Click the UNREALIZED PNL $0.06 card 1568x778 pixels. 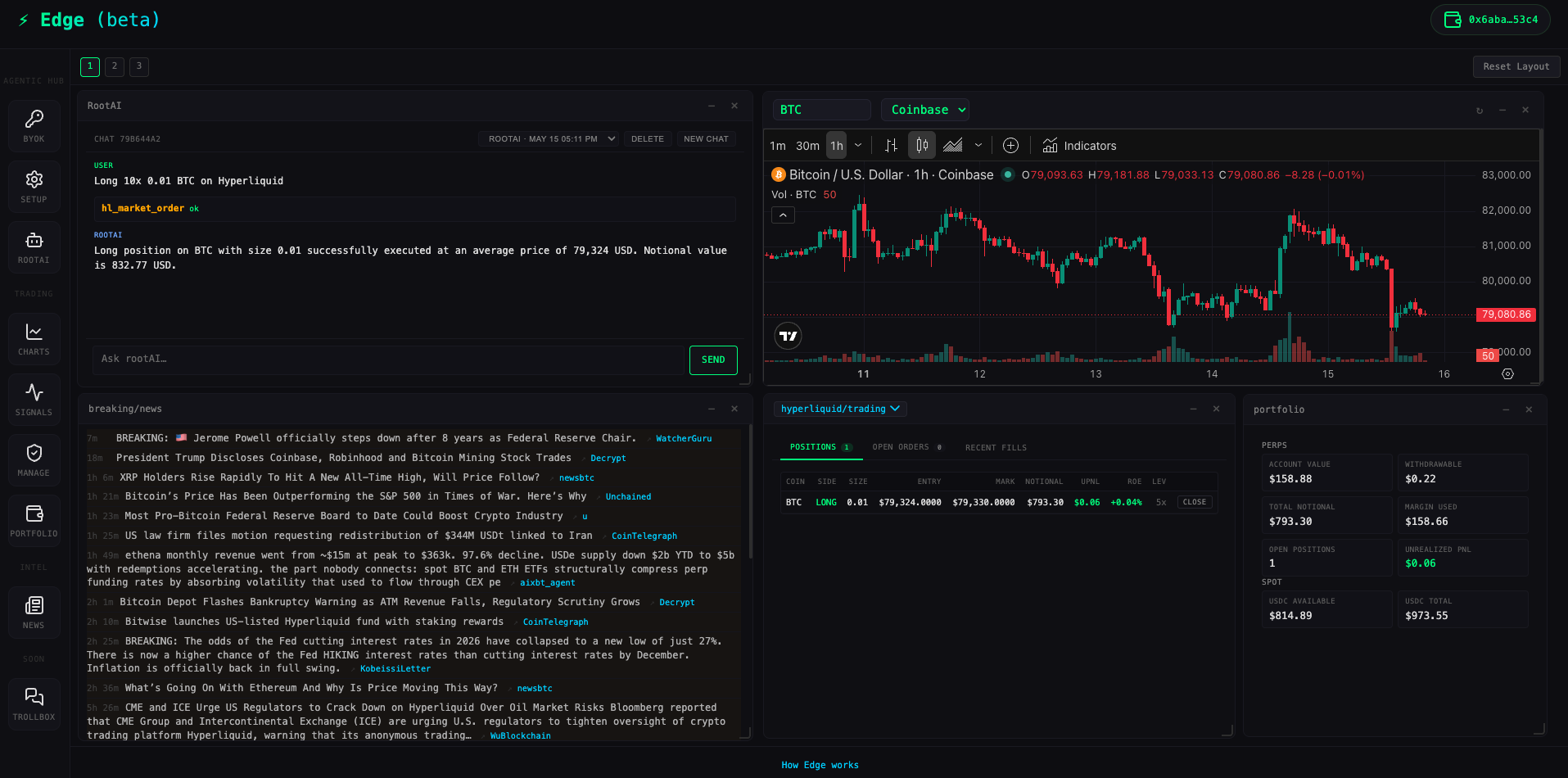[1462, 558]
